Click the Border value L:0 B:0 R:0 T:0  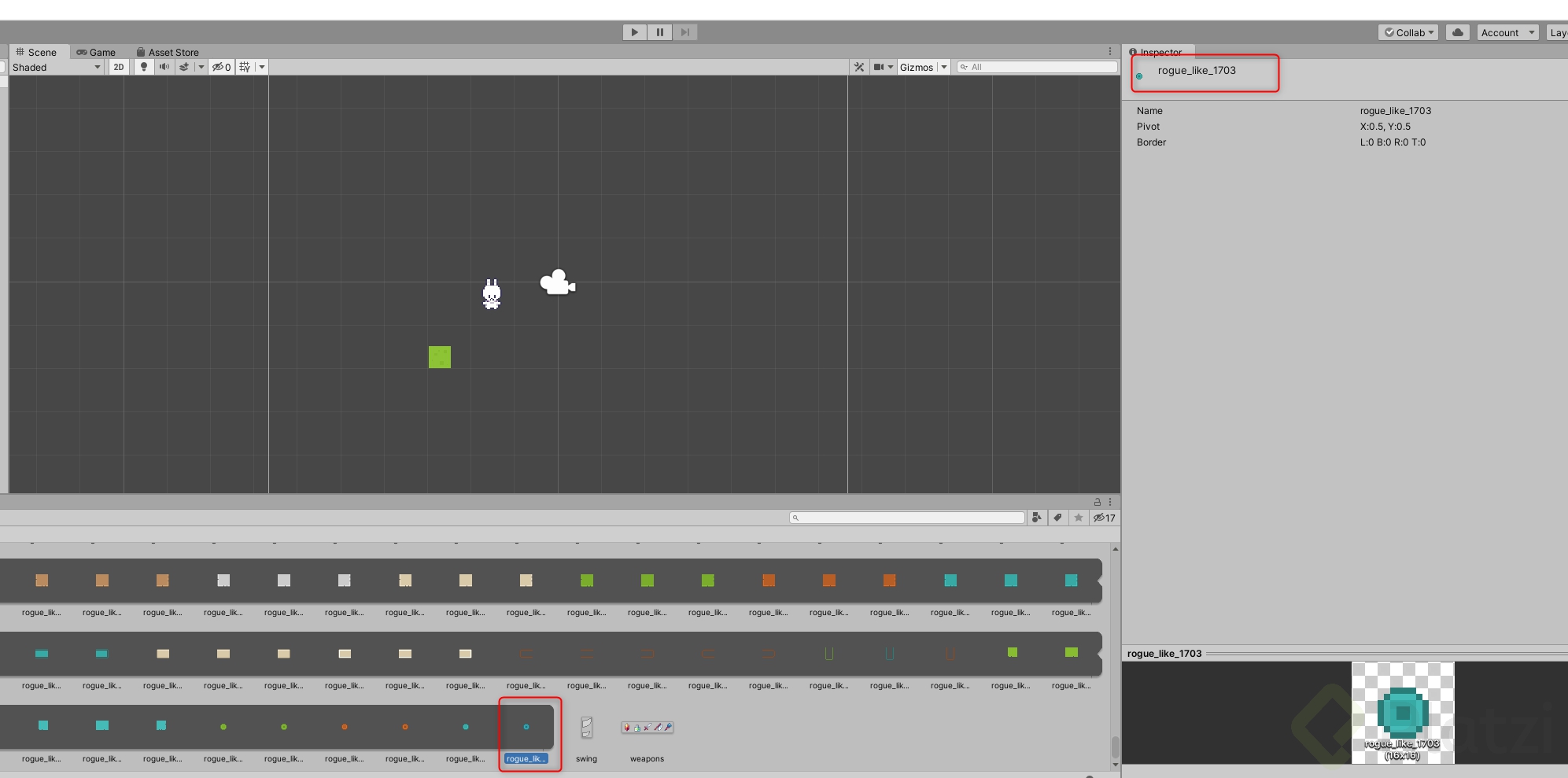click(1393, 142)
